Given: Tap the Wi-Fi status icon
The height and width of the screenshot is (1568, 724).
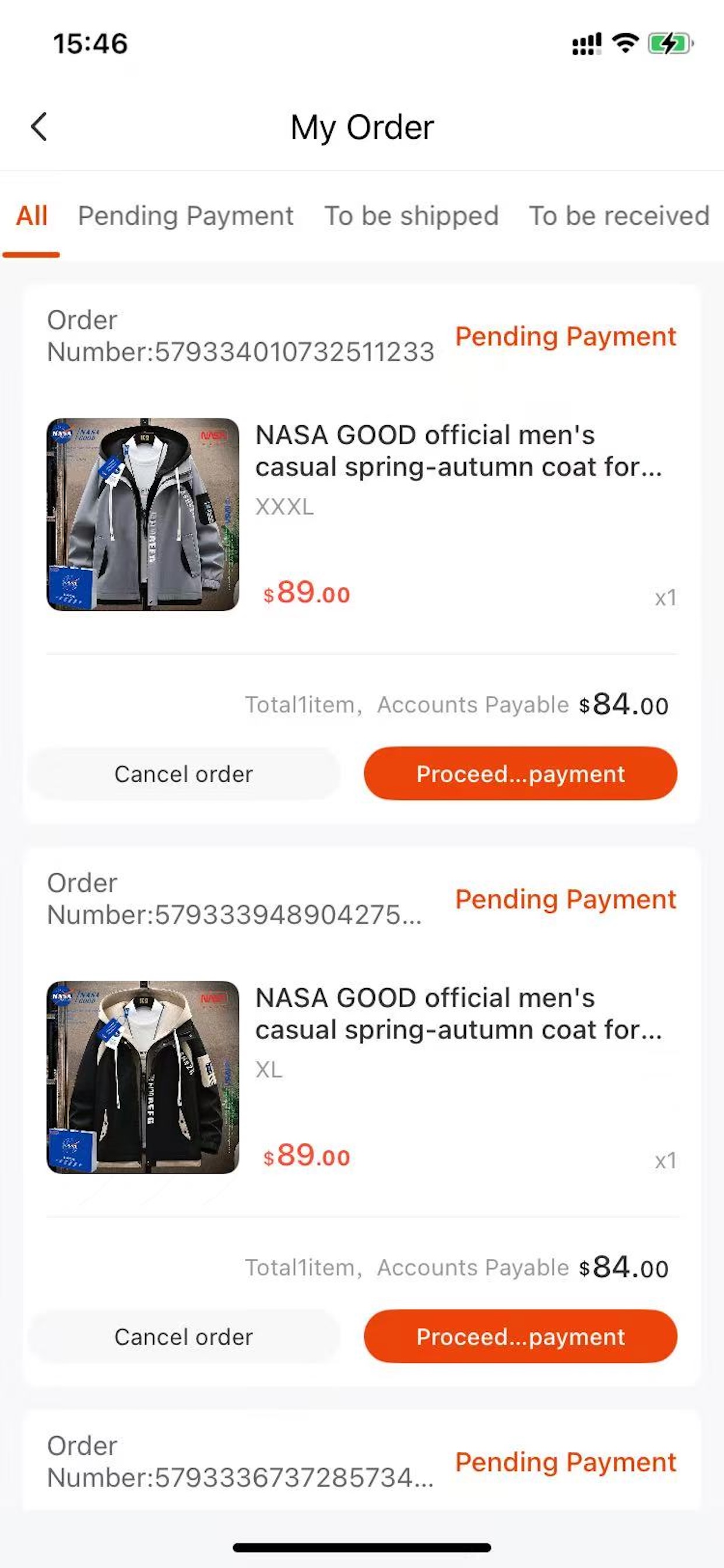Looking at the screenshot, I should (x=625, y=43).
